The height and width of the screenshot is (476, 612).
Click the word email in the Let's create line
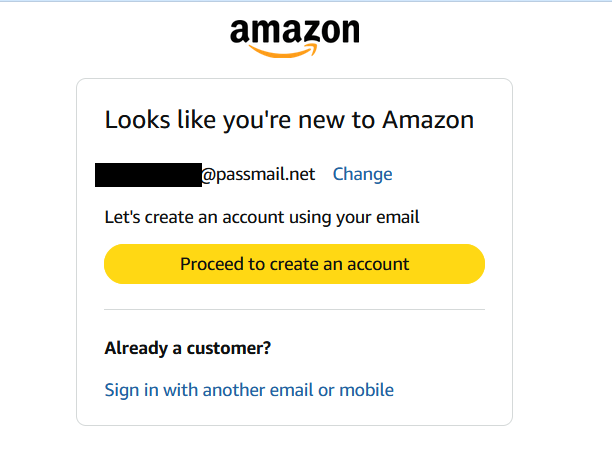[x=399, y=217]
